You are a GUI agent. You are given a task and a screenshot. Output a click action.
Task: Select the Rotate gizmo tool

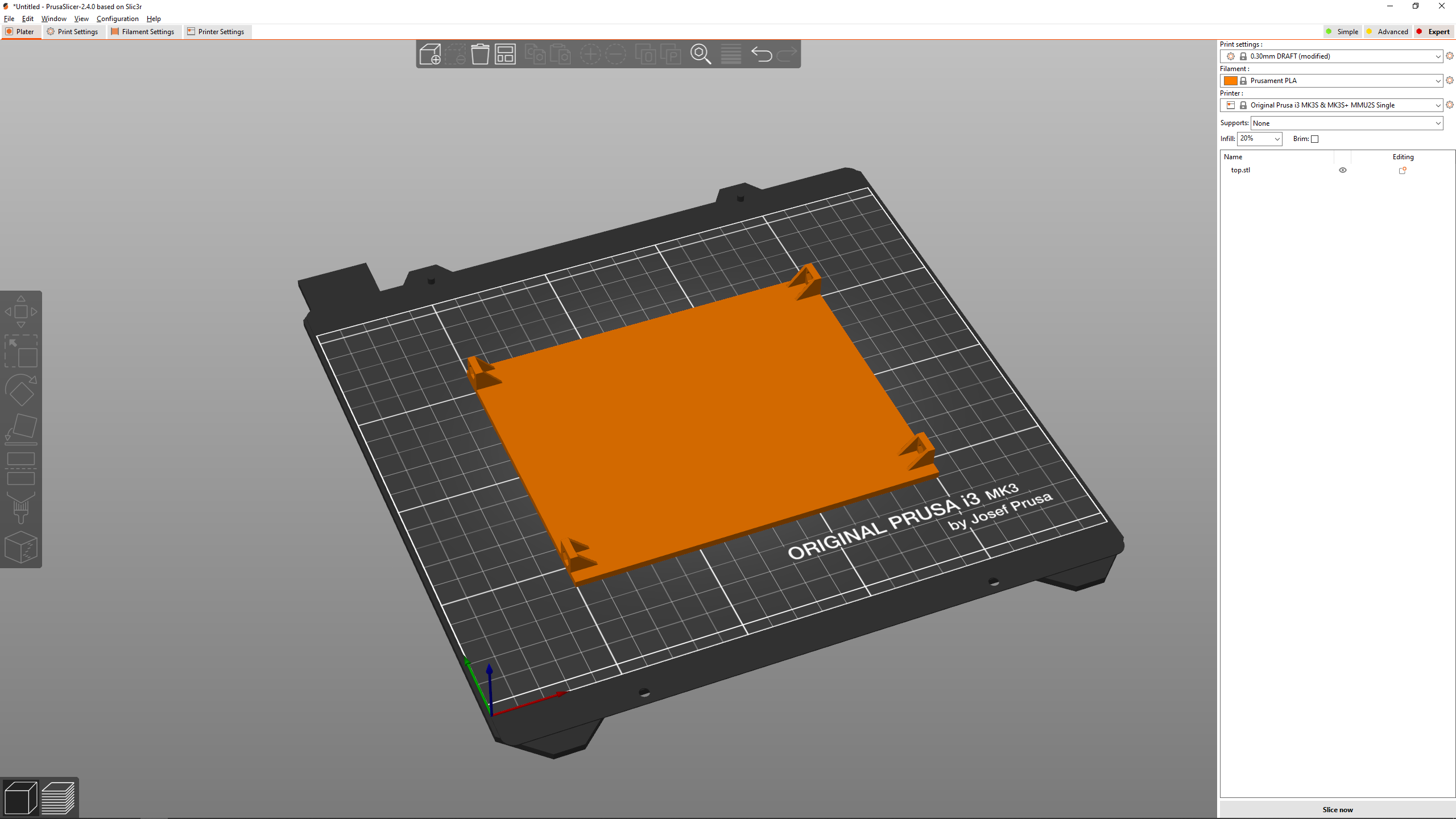[x=21, y=390]
